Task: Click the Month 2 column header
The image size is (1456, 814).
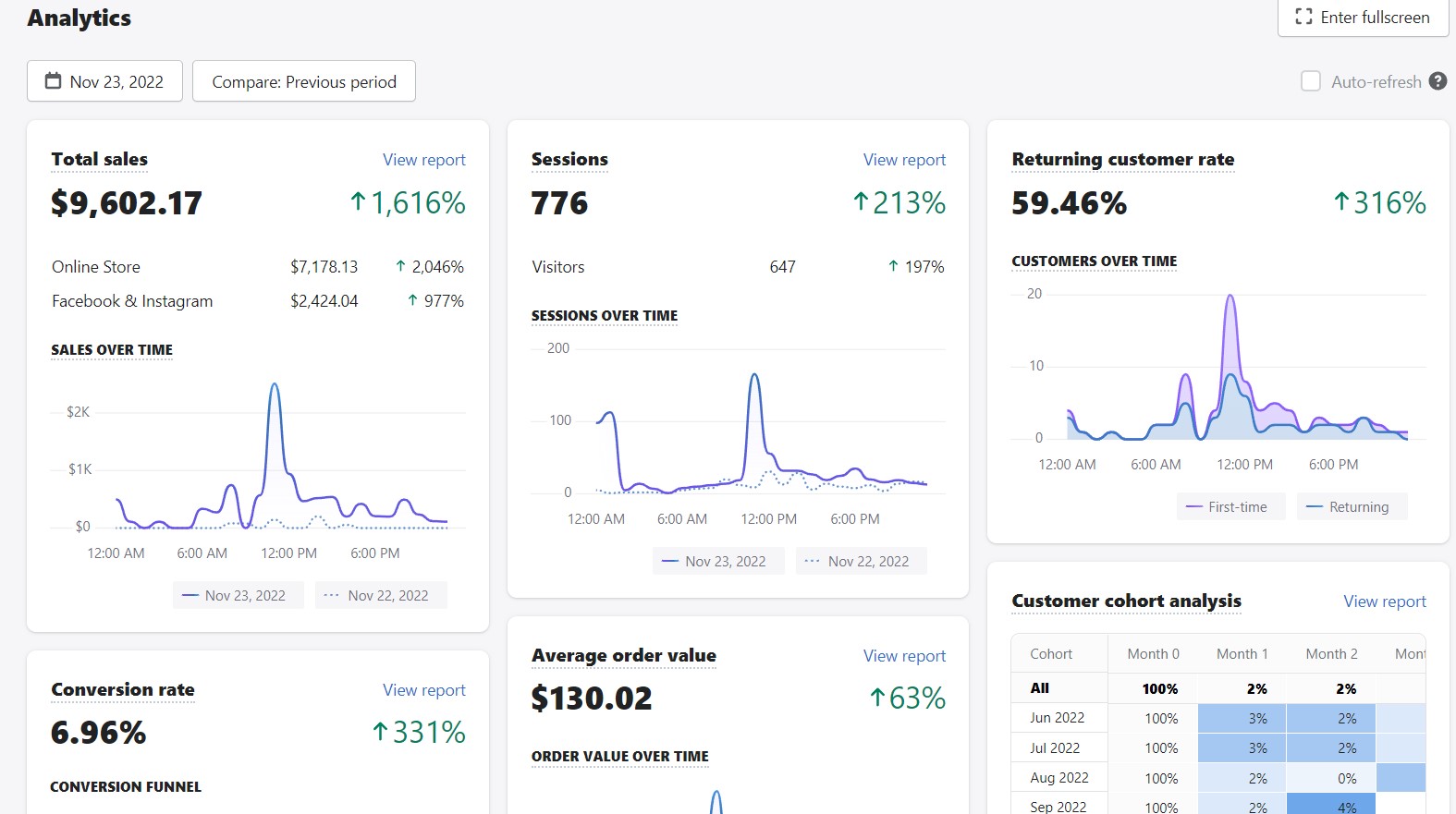Action: [x=1331, y=653]
